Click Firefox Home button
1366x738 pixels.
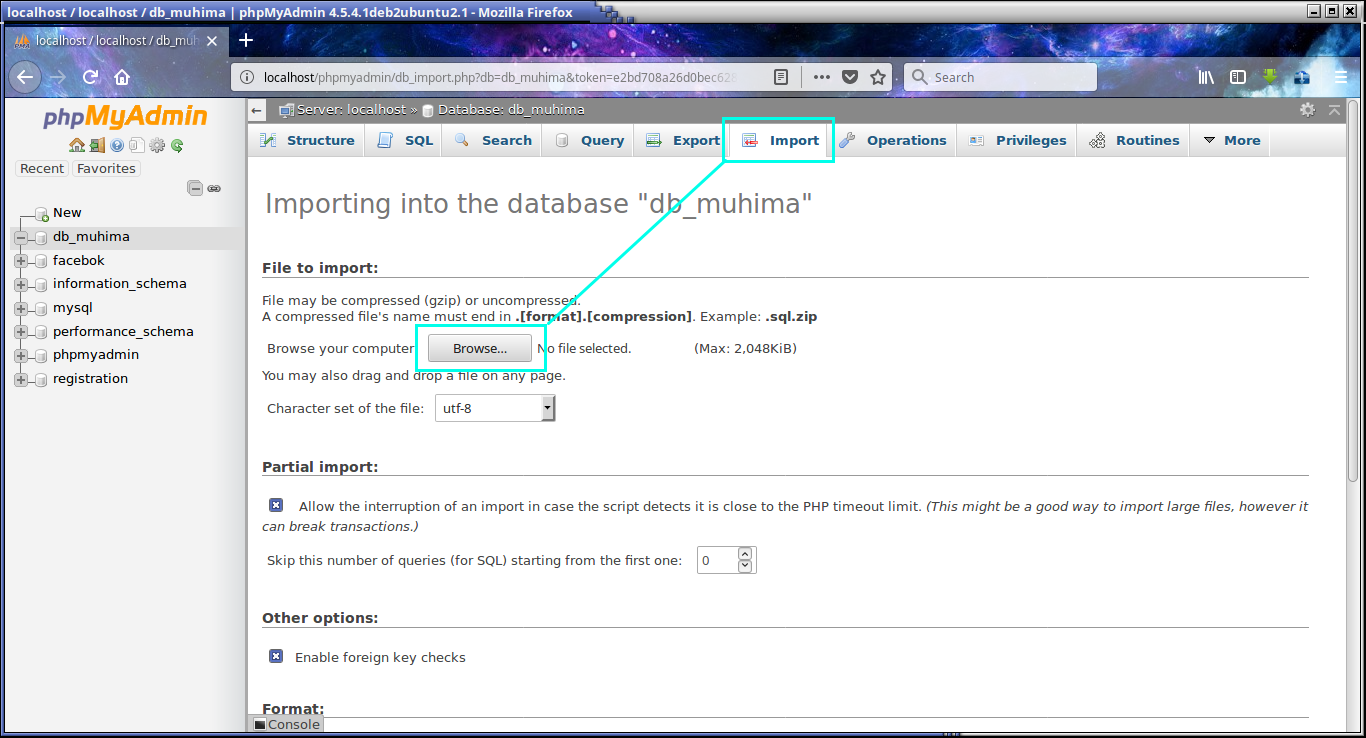122,77
